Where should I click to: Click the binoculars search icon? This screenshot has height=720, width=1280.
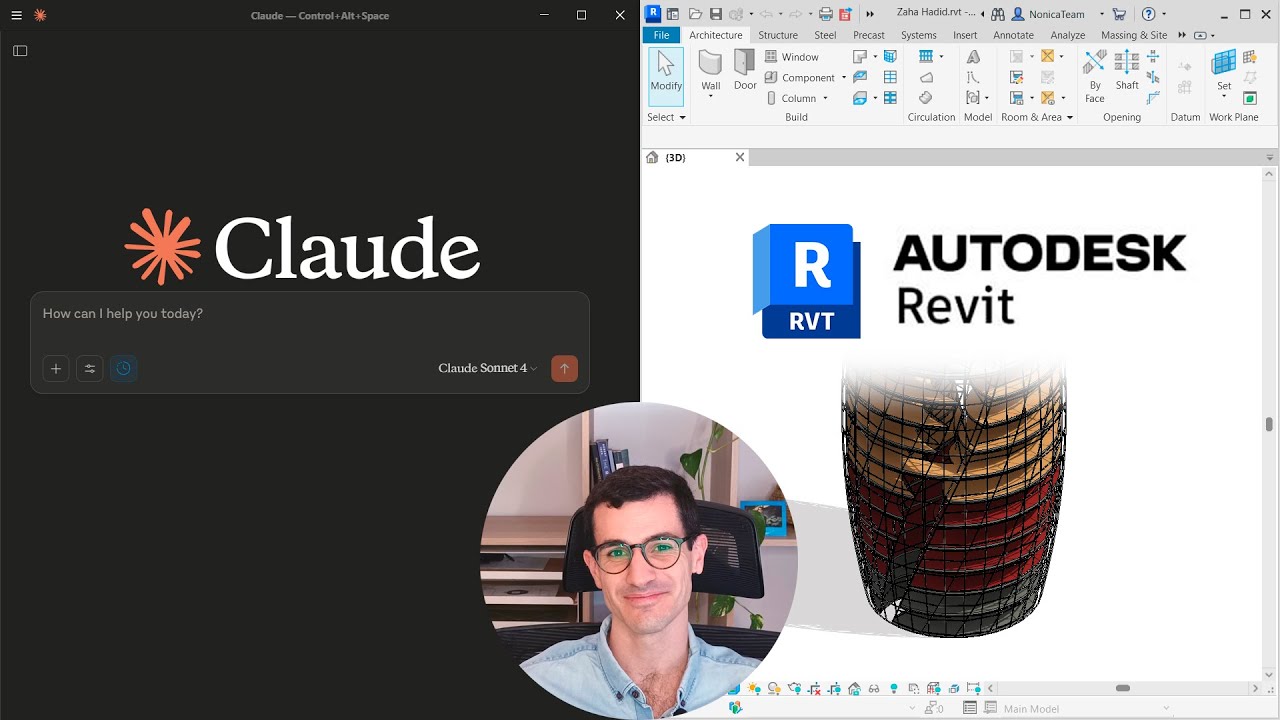[997, 14]
